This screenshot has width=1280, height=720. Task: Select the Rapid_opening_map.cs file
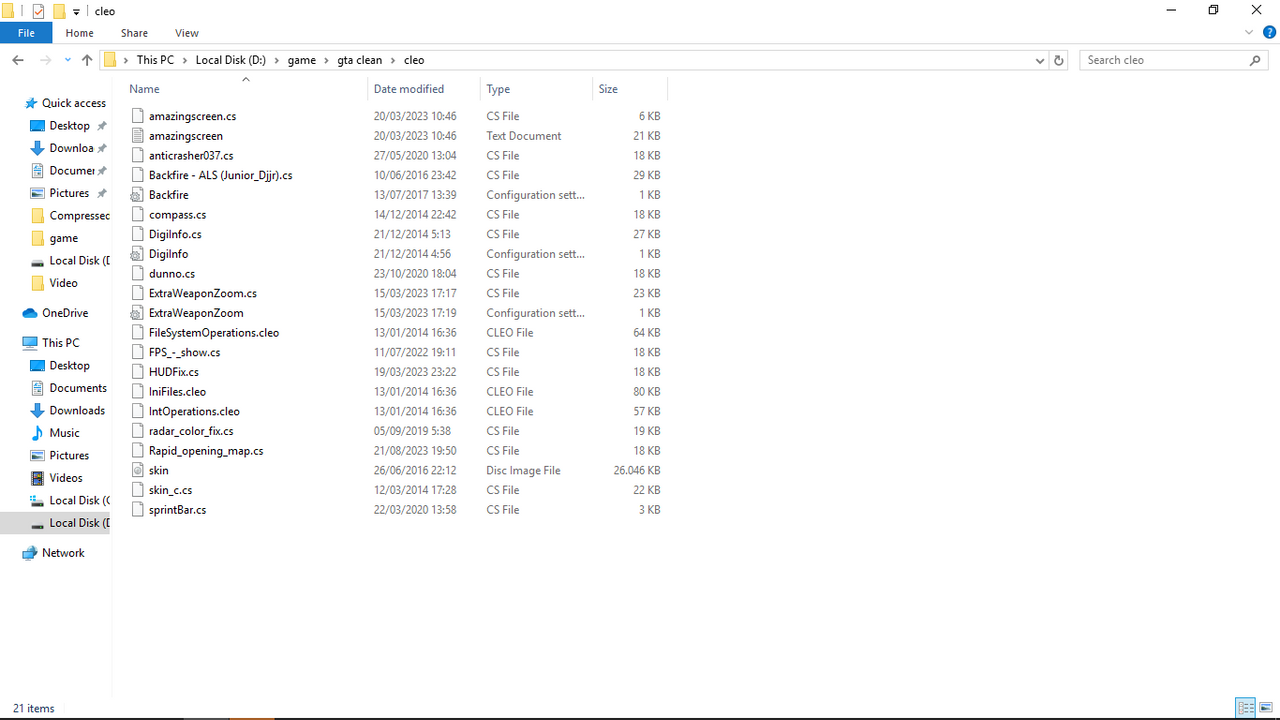[x=206, y=451]
